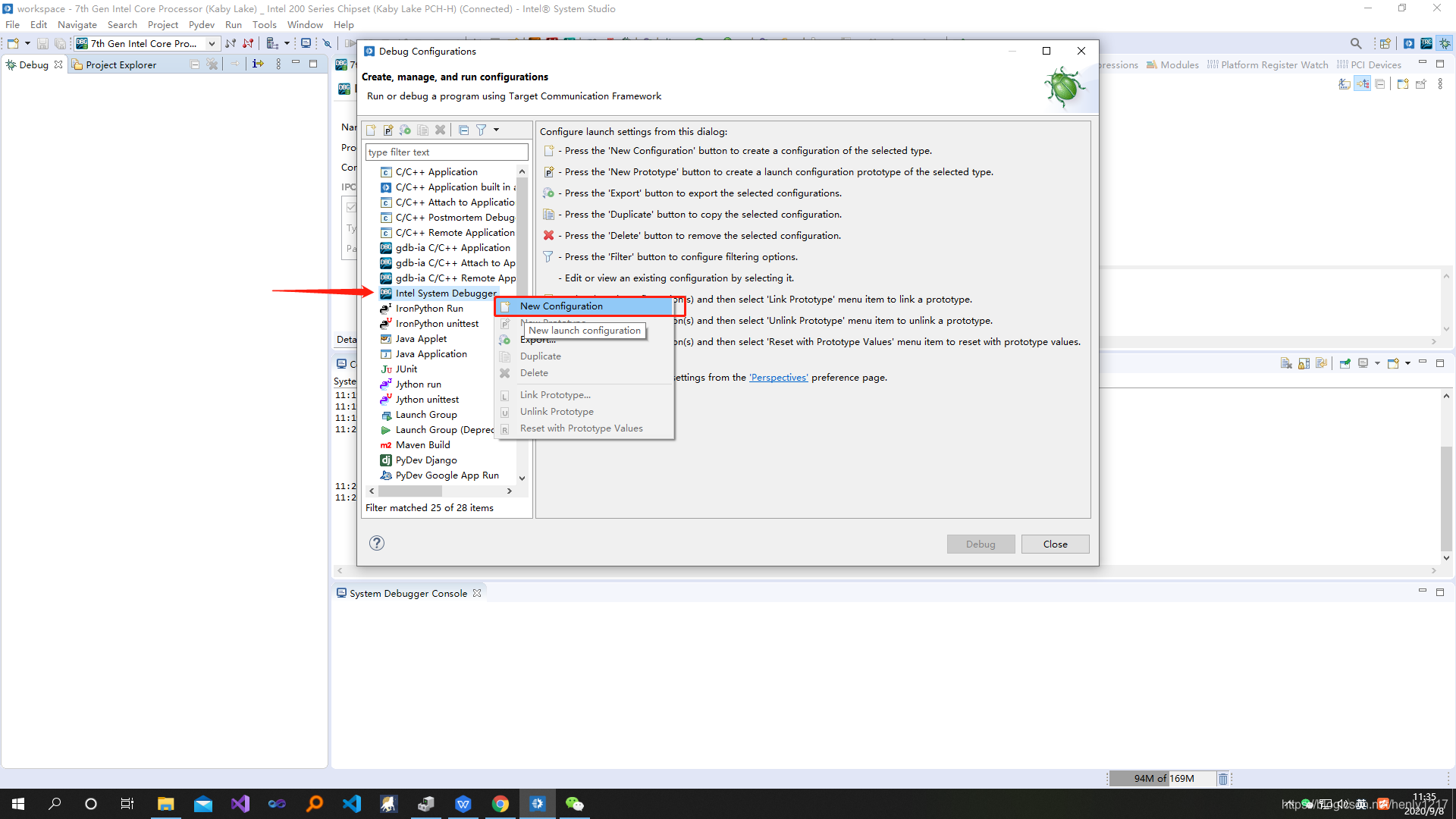
Task: Open filter options dropdown arrow beside funnel
Action: pyautogui.click(x=497, y=130)
